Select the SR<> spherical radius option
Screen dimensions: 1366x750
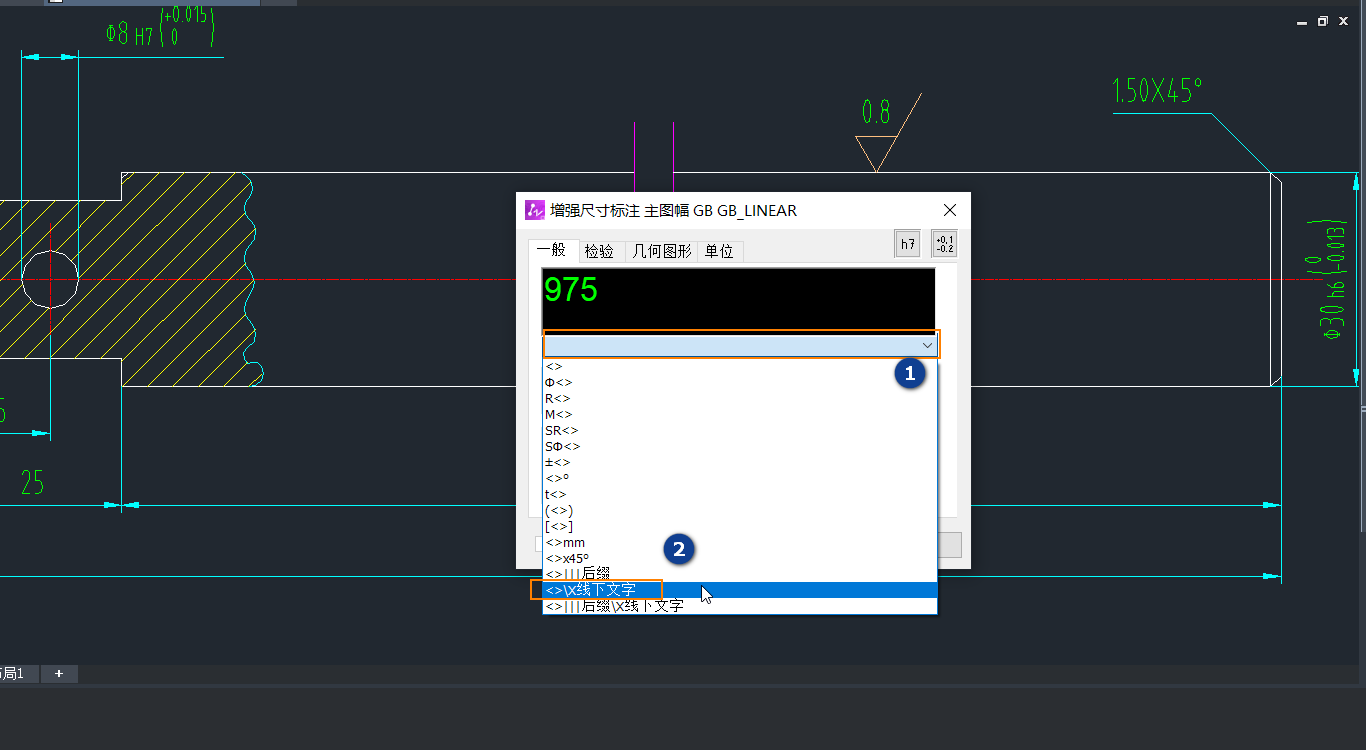click(740, 430)
